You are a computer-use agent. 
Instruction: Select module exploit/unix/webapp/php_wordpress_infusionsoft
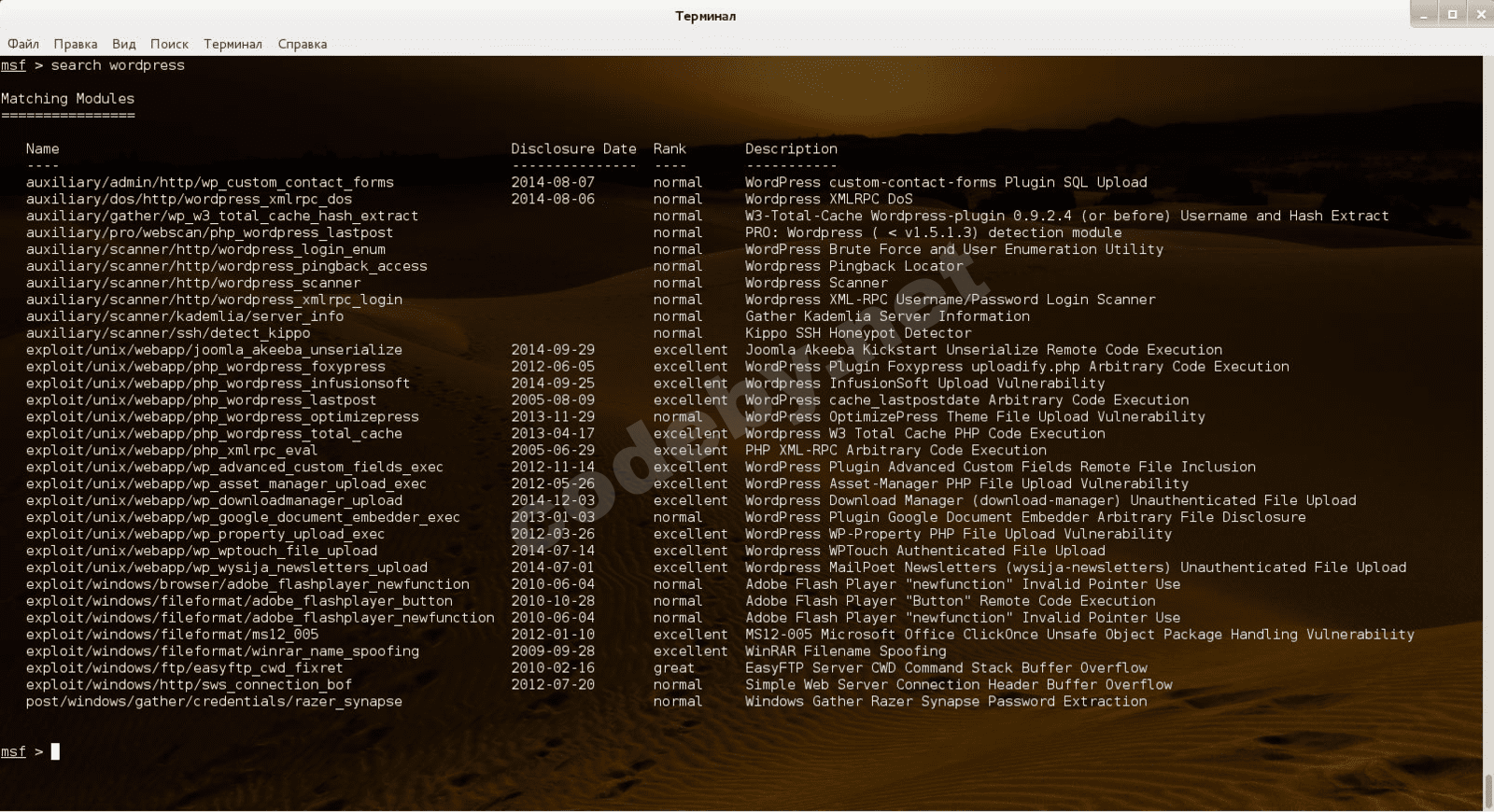click(218, 385)
